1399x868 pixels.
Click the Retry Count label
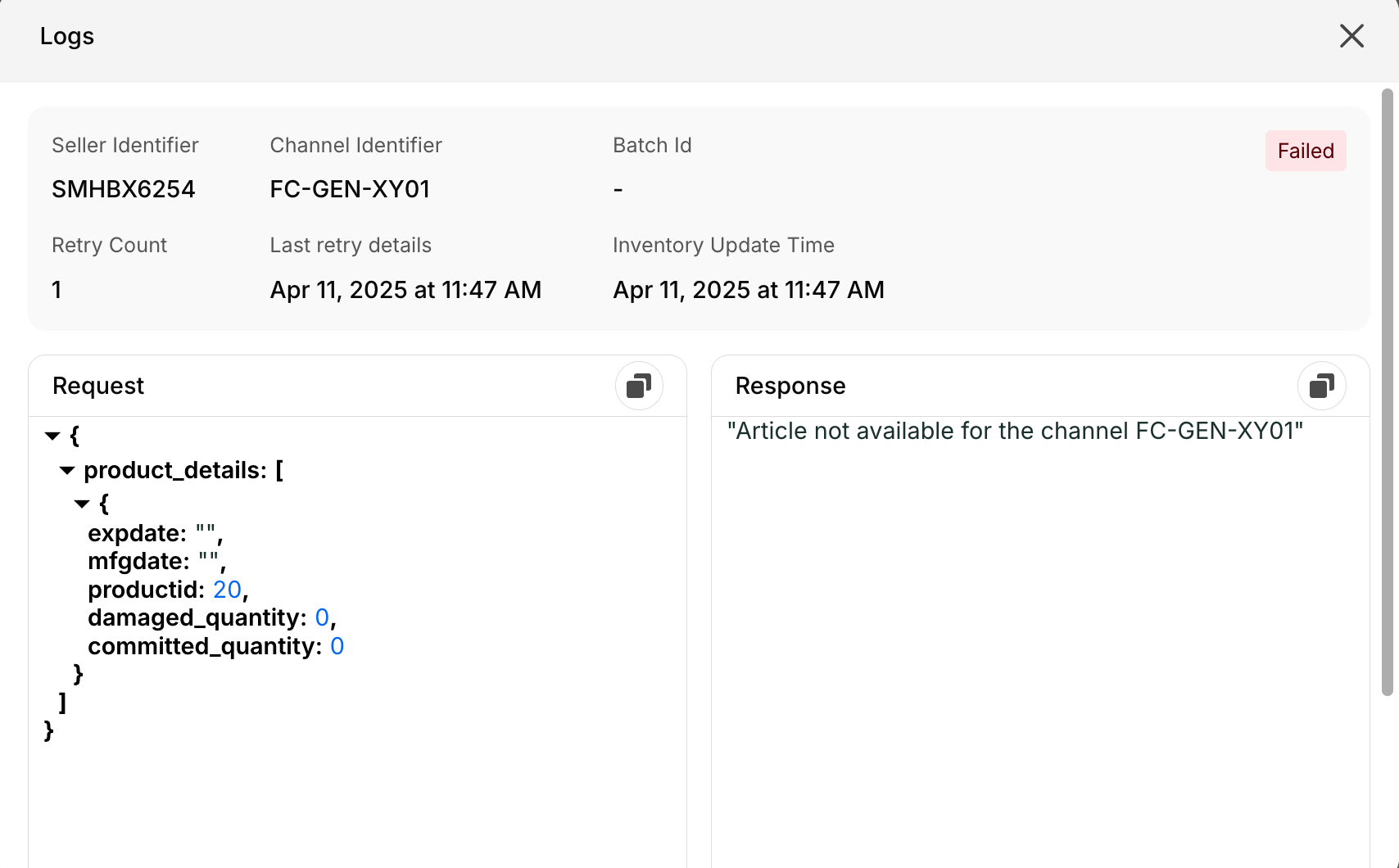pyautogui.click(x=109, y=245)
